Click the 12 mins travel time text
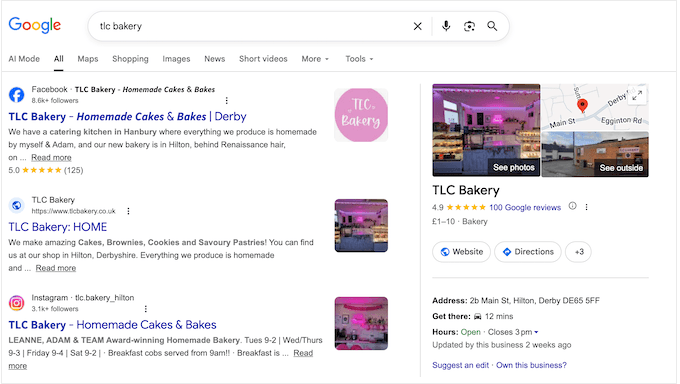 (x=499, y=316)
